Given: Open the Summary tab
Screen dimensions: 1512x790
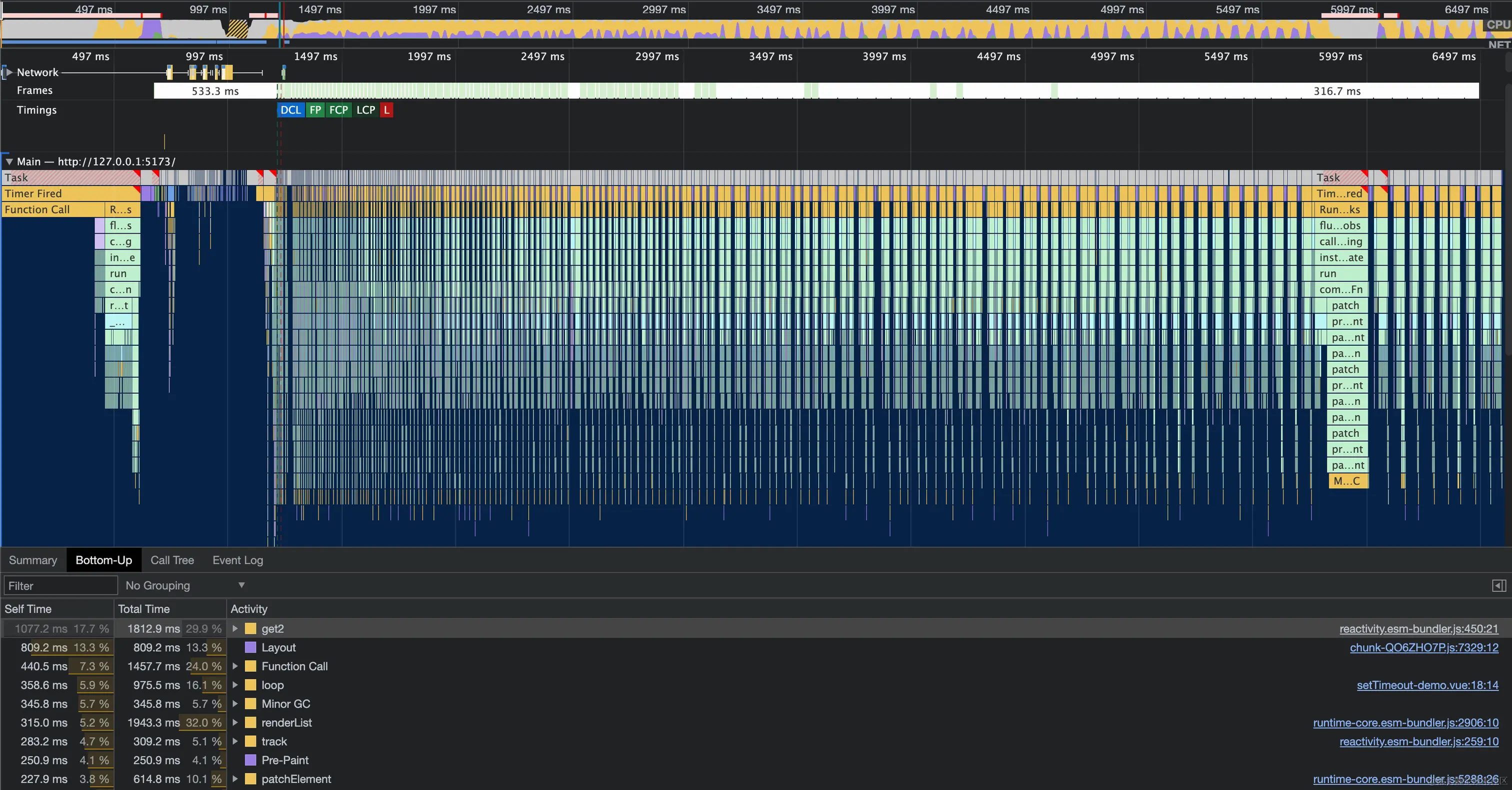Looking at the screenshot, I should 33,560.
